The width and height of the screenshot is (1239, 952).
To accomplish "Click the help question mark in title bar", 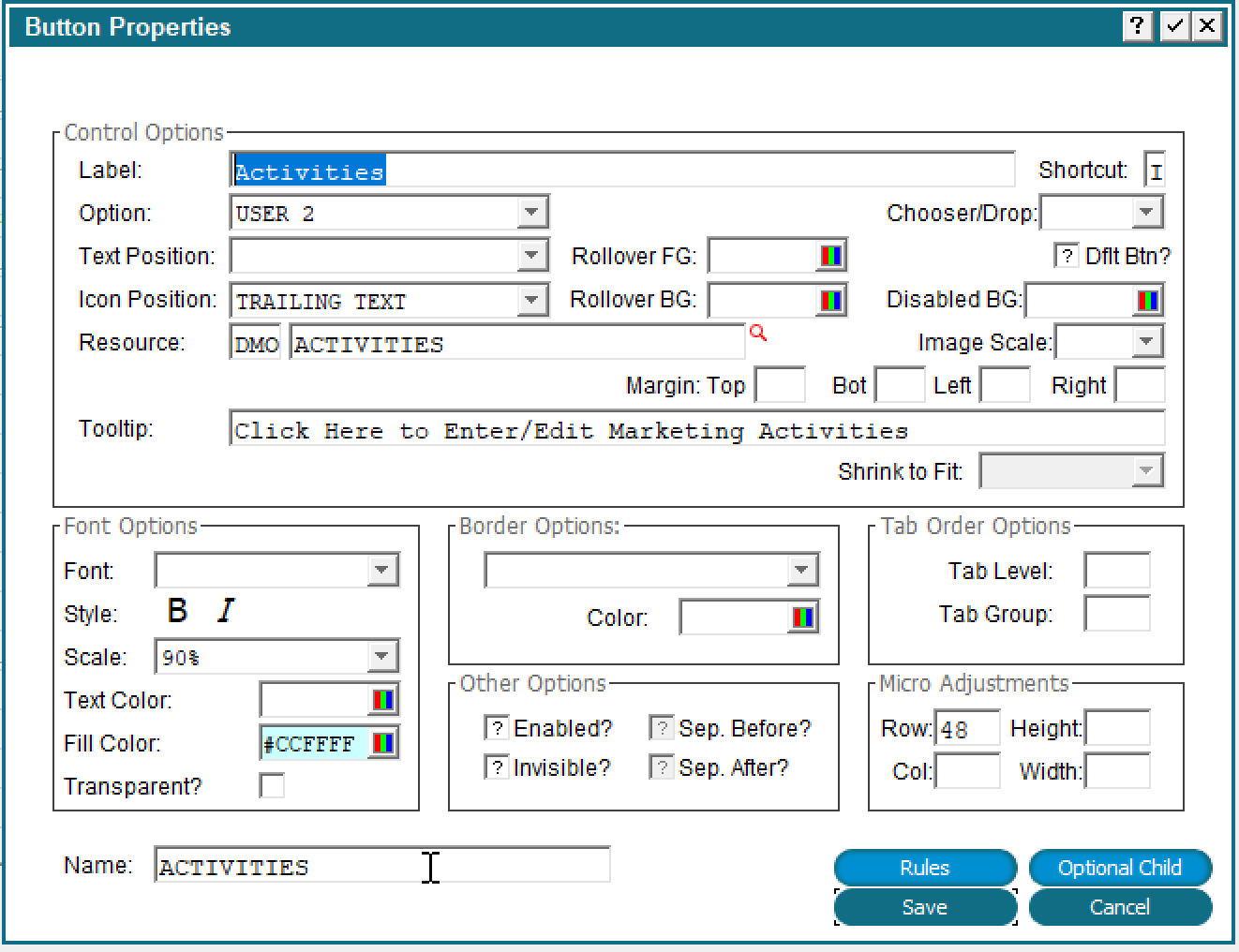I will pos(1137,26).
